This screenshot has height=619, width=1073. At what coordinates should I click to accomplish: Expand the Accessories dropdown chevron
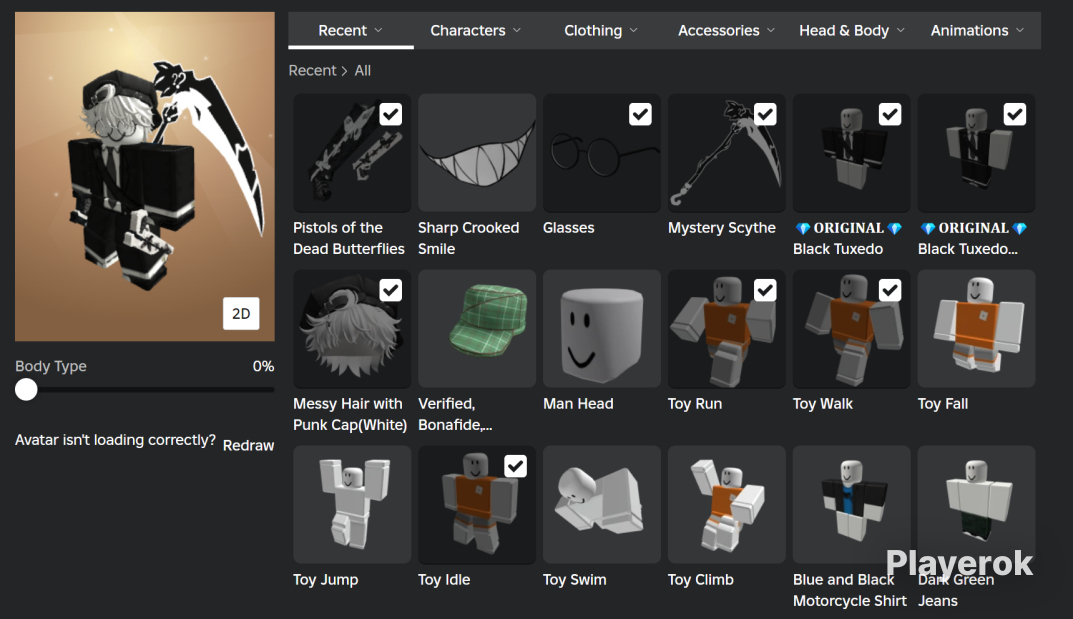771,30
